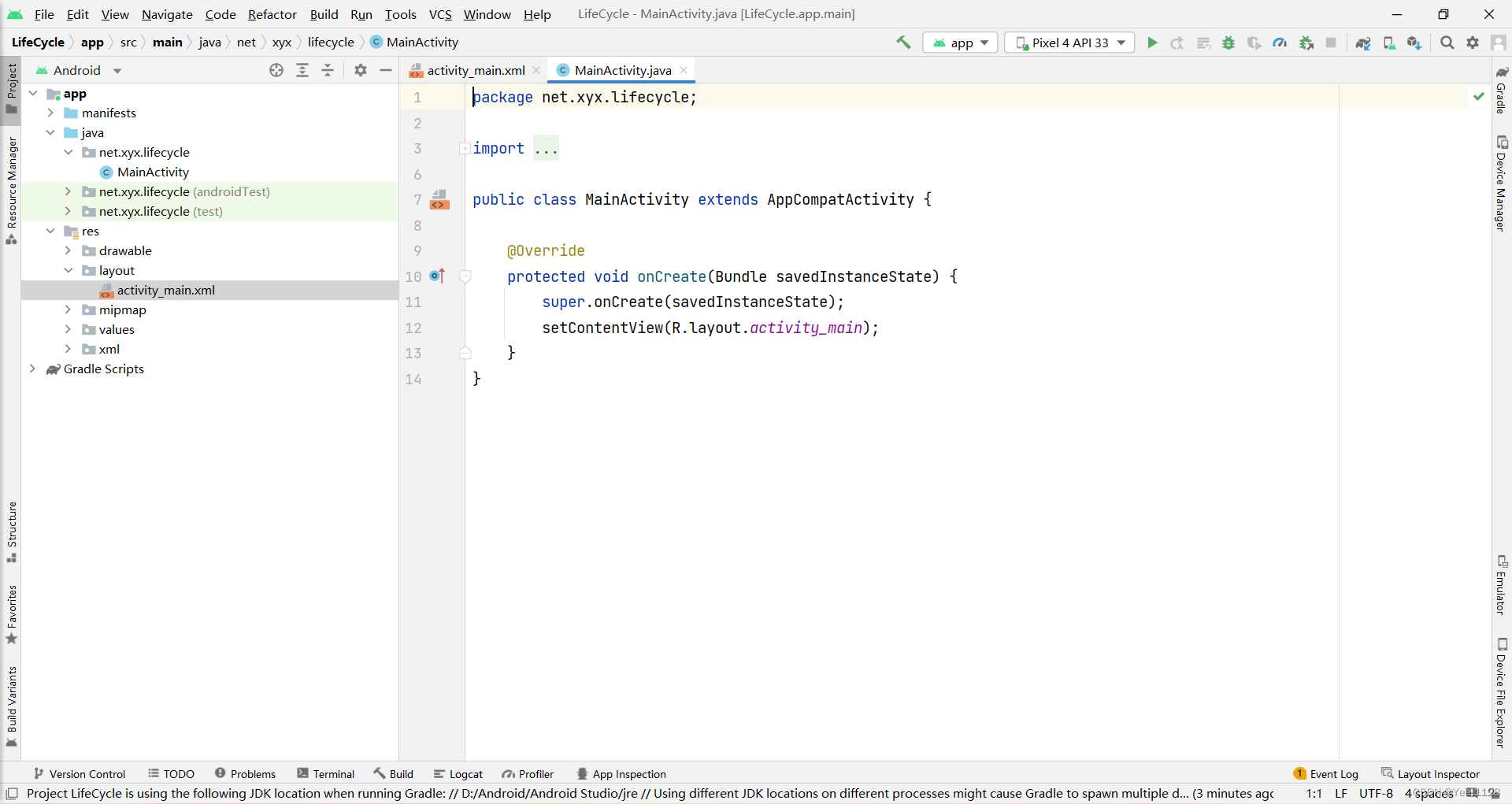Screen dimensions: 1512x804
Task: Expand net.xyx.lifecycle (androidTest) package
Action: point(68,192)
